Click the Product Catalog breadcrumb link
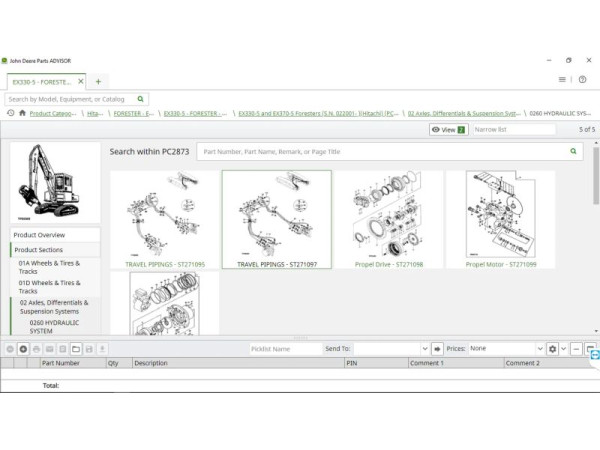Viewport: 600px width, 450px height. pos(53,114)
